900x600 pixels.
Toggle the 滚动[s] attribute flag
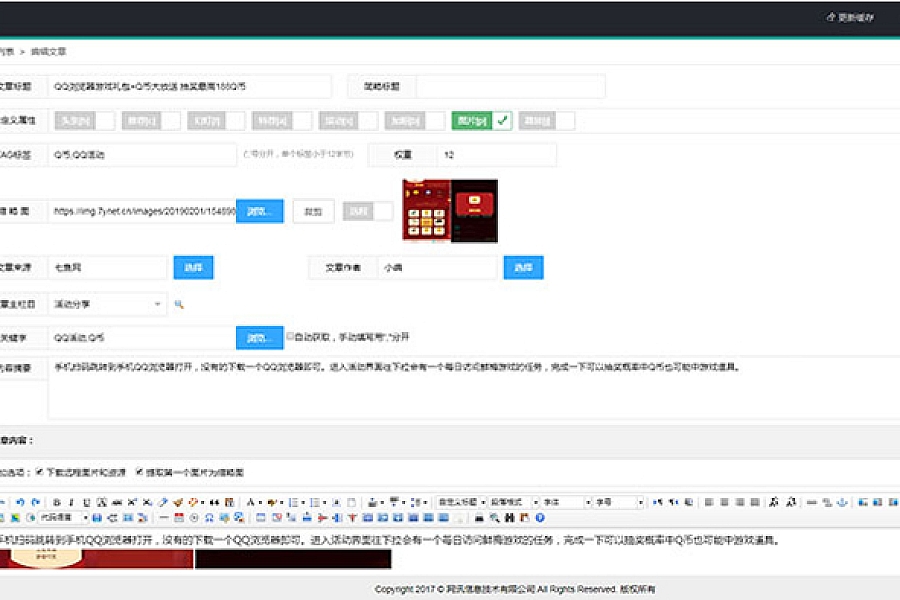pyautogui.click(x=348, y=121)
